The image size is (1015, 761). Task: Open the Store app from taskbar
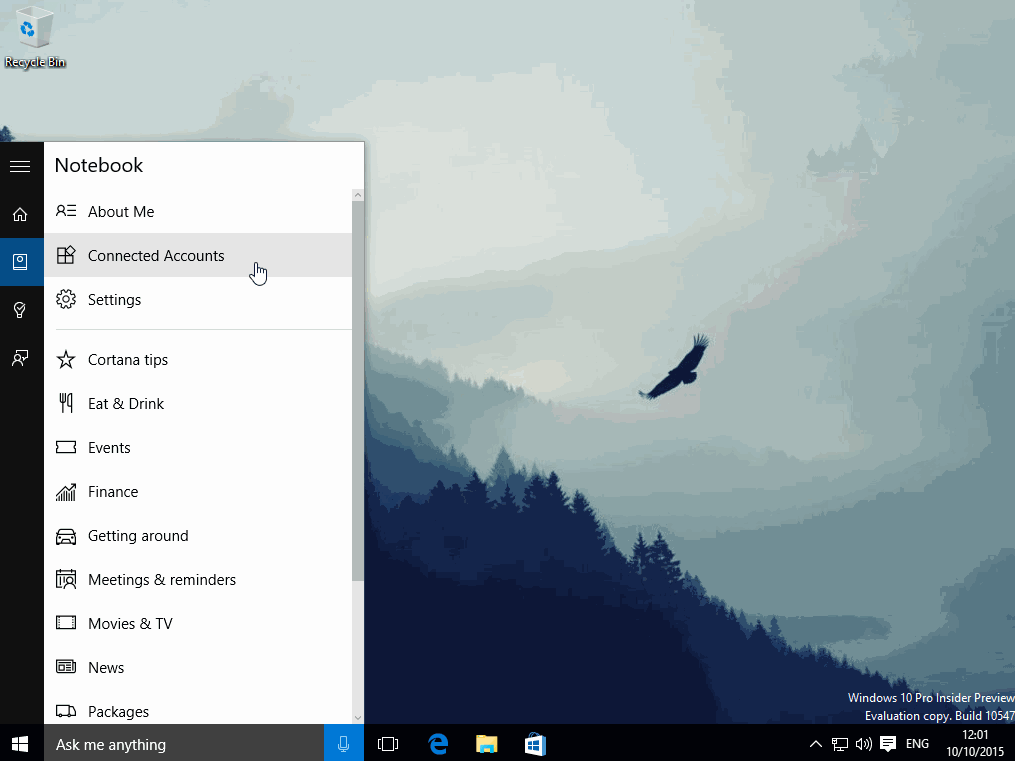[535, 744]
